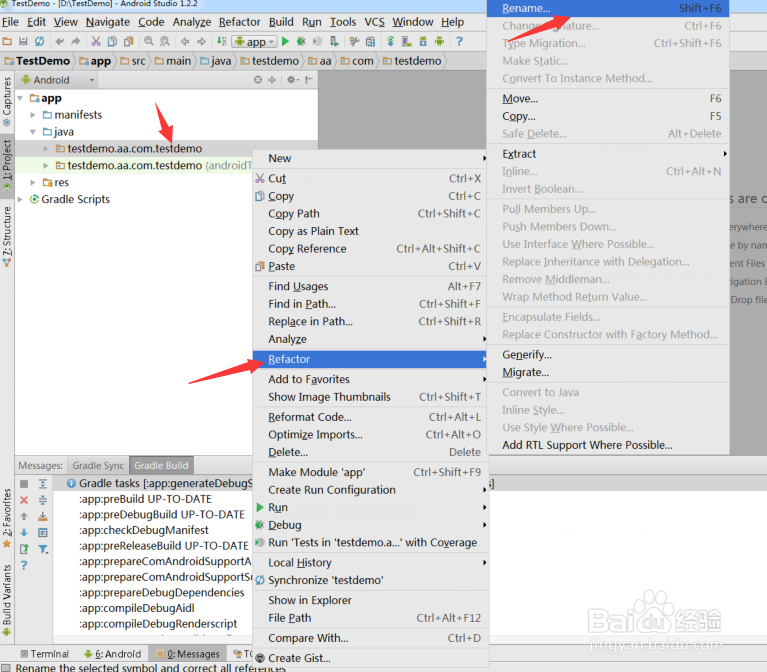767x672 pixels.
Task: Select Refactor in the context menu
Action: pos(370,359)
